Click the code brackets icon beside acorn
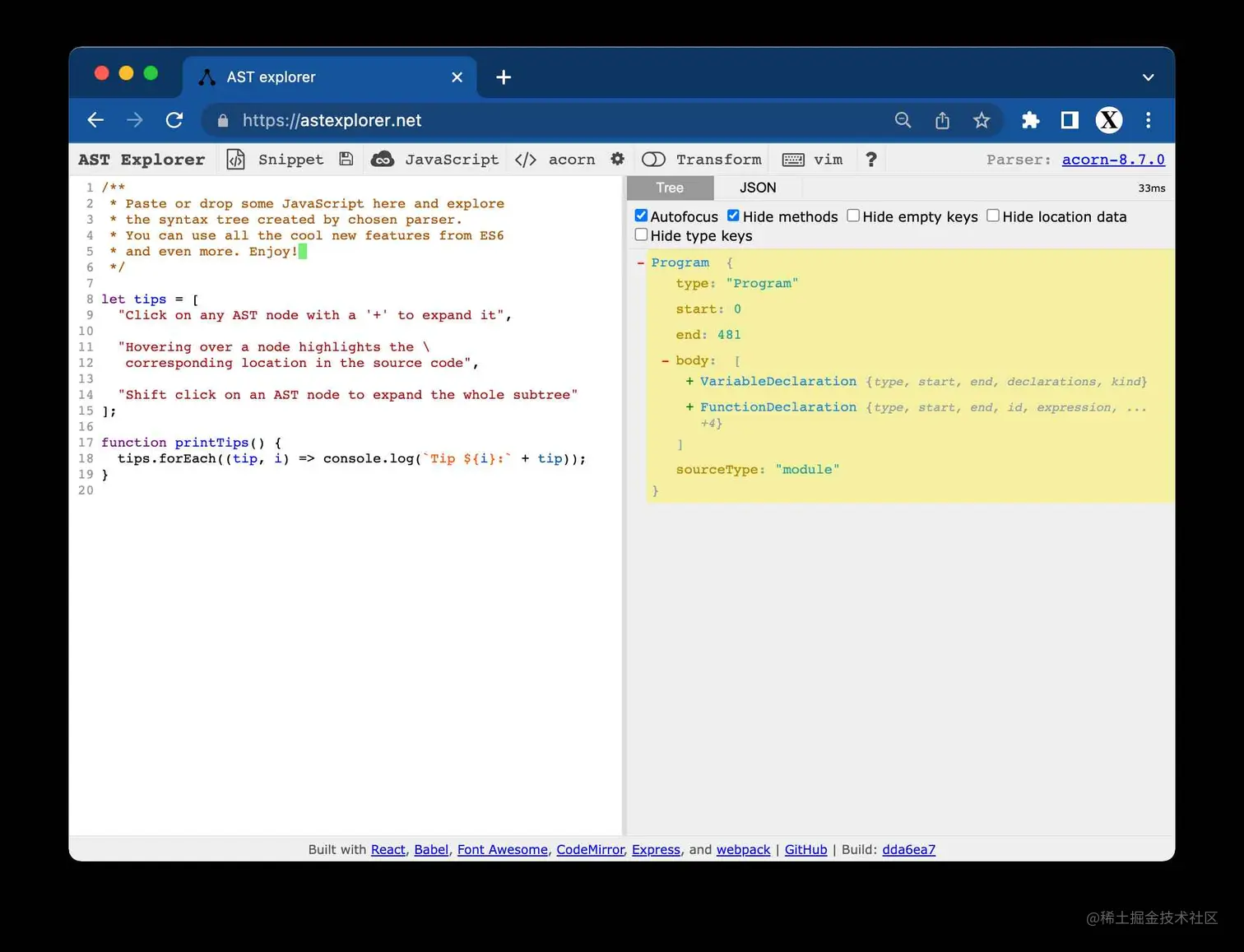This screenshot has height=952, width=1244. pos(526,160)
